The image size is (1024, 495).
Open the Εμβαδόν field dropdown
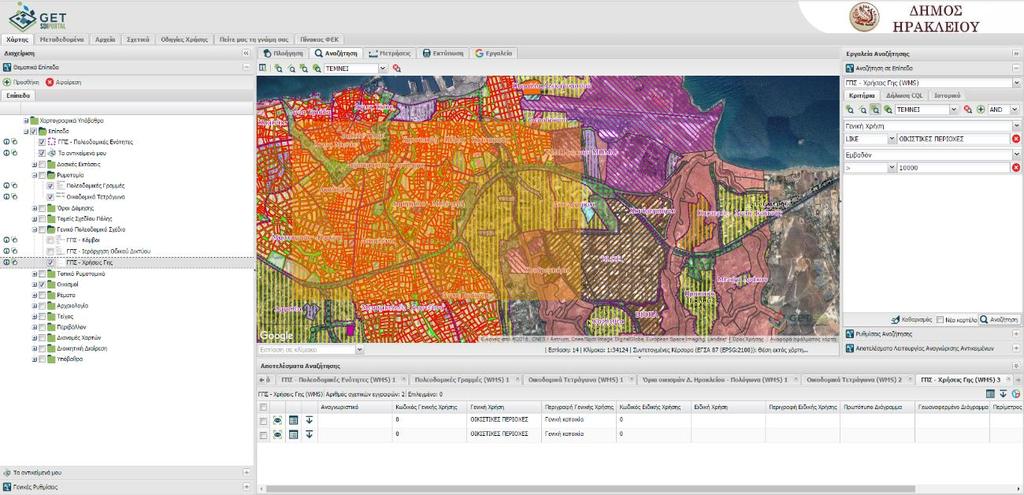click(x=1016, y=155)
